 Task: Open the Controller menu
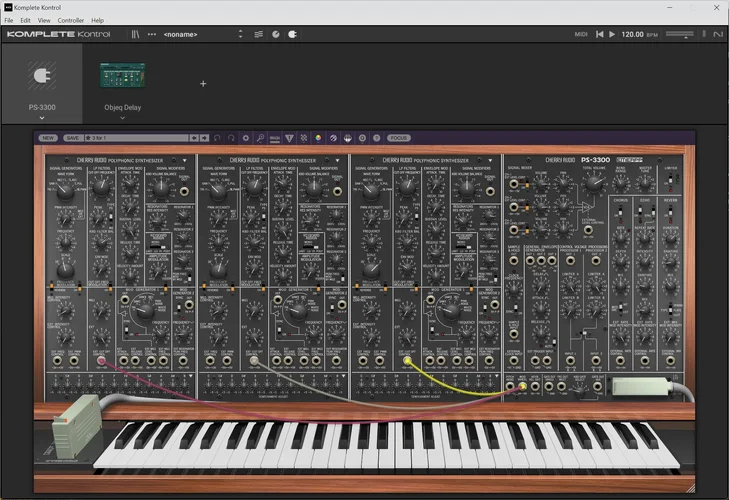(x=71, y=20)
